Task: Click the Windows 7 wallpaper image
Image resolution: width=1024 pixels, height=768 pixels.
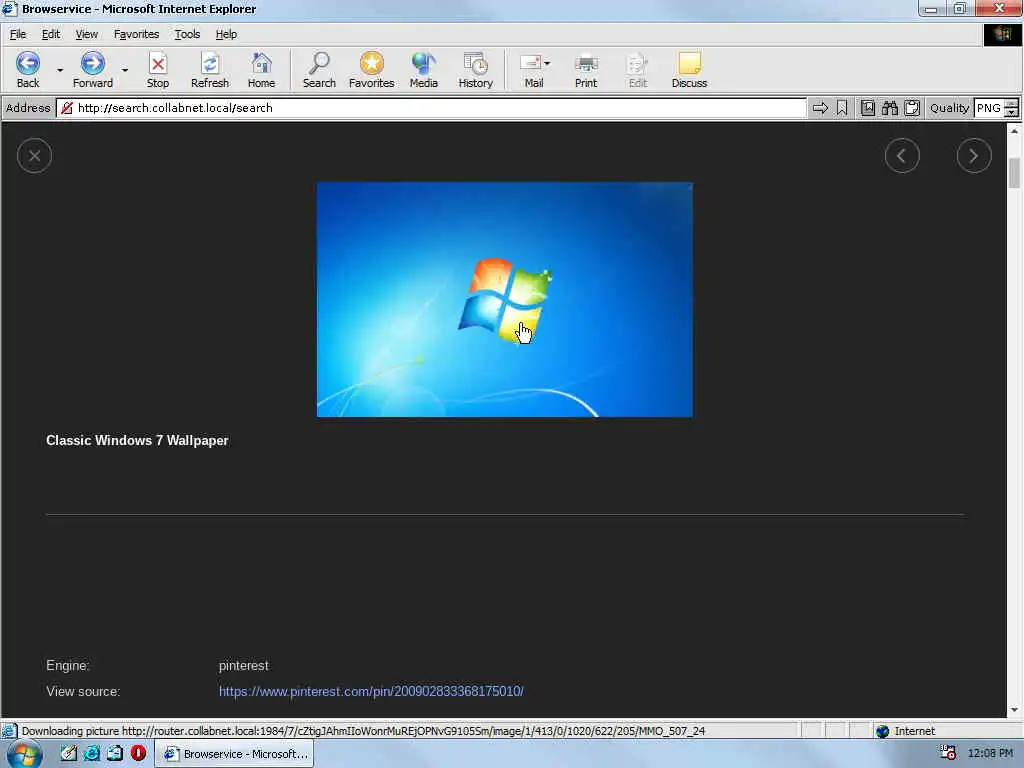Action: [505, 299]
